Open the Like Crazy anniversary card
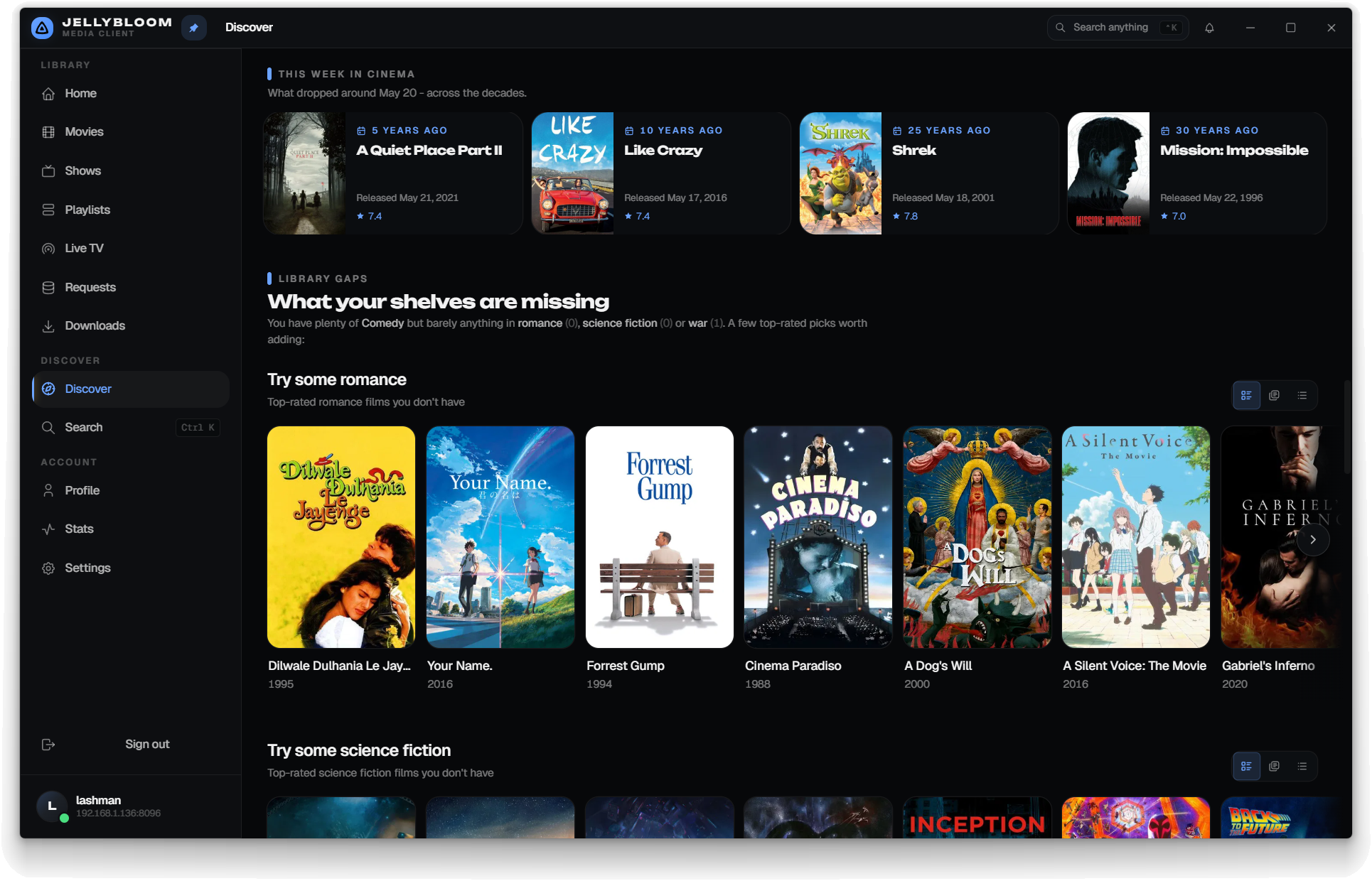Viewport: 1372px width, 881px height. click(x=661, y=173)
